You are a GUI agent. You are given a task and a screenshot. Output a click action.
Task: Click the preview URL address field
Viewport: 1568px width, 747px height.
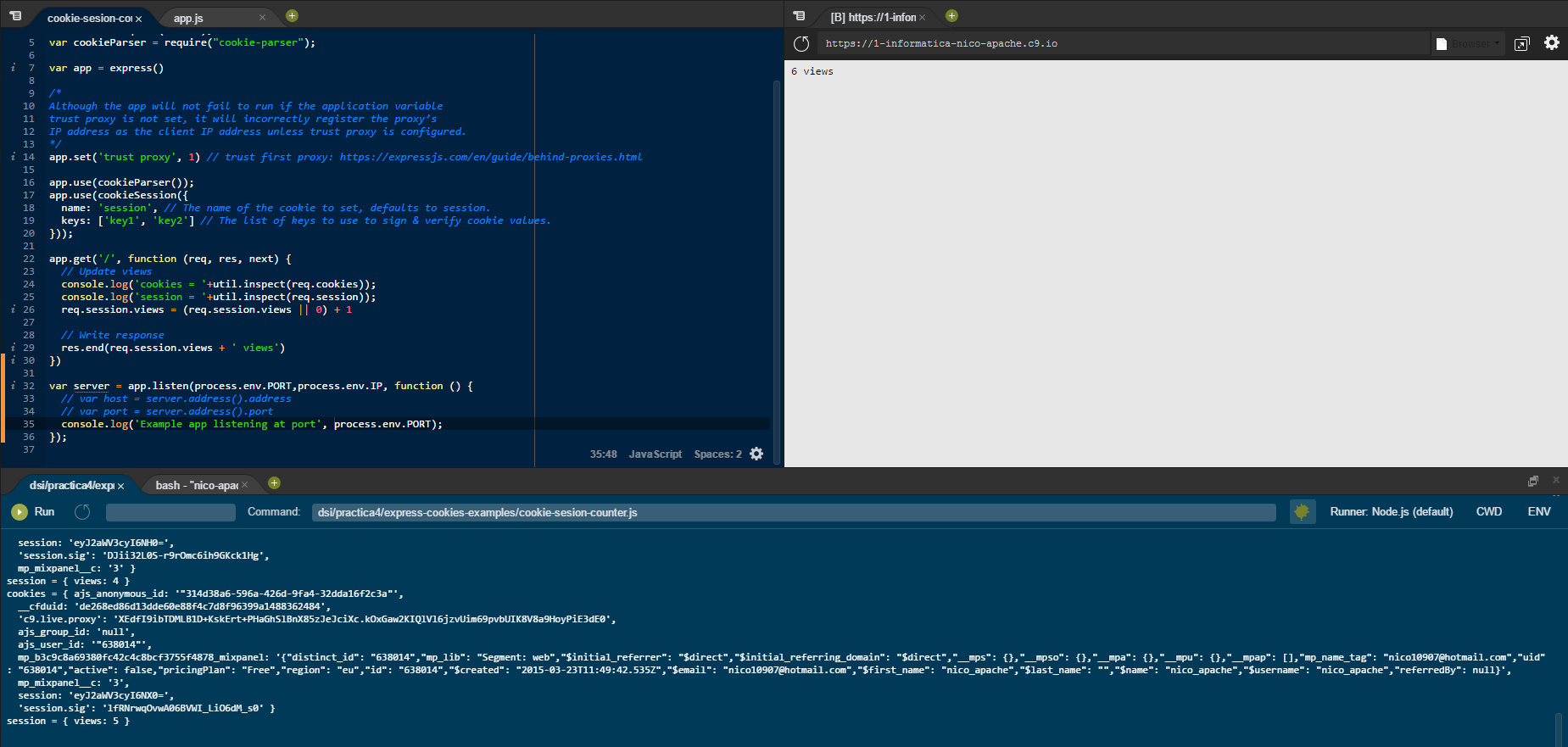pos(1124,43)
